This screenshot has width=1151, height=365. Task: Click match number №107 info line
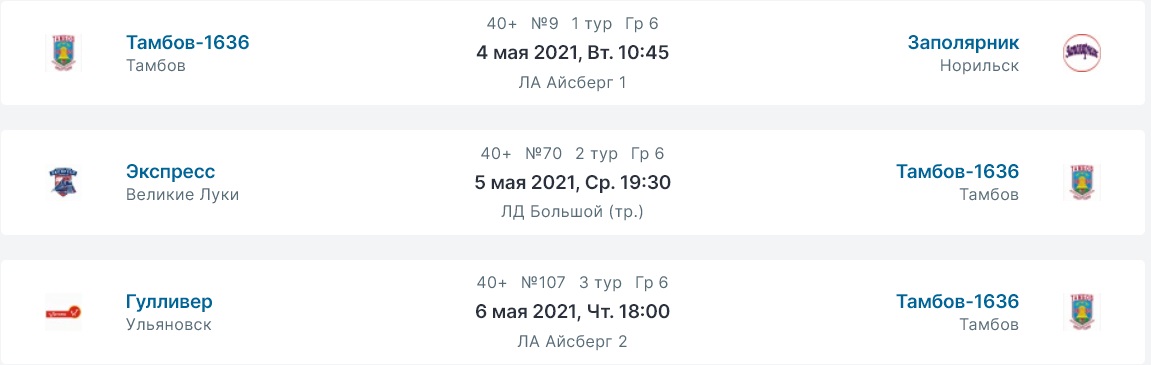coord(573,283)
